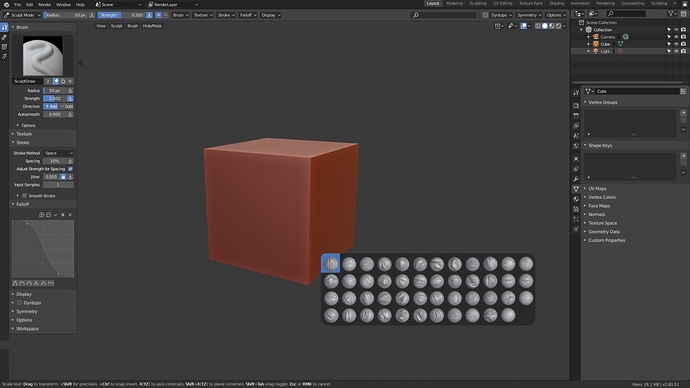Click the falloff curve zoom in icon

click(x=42, y=215)
